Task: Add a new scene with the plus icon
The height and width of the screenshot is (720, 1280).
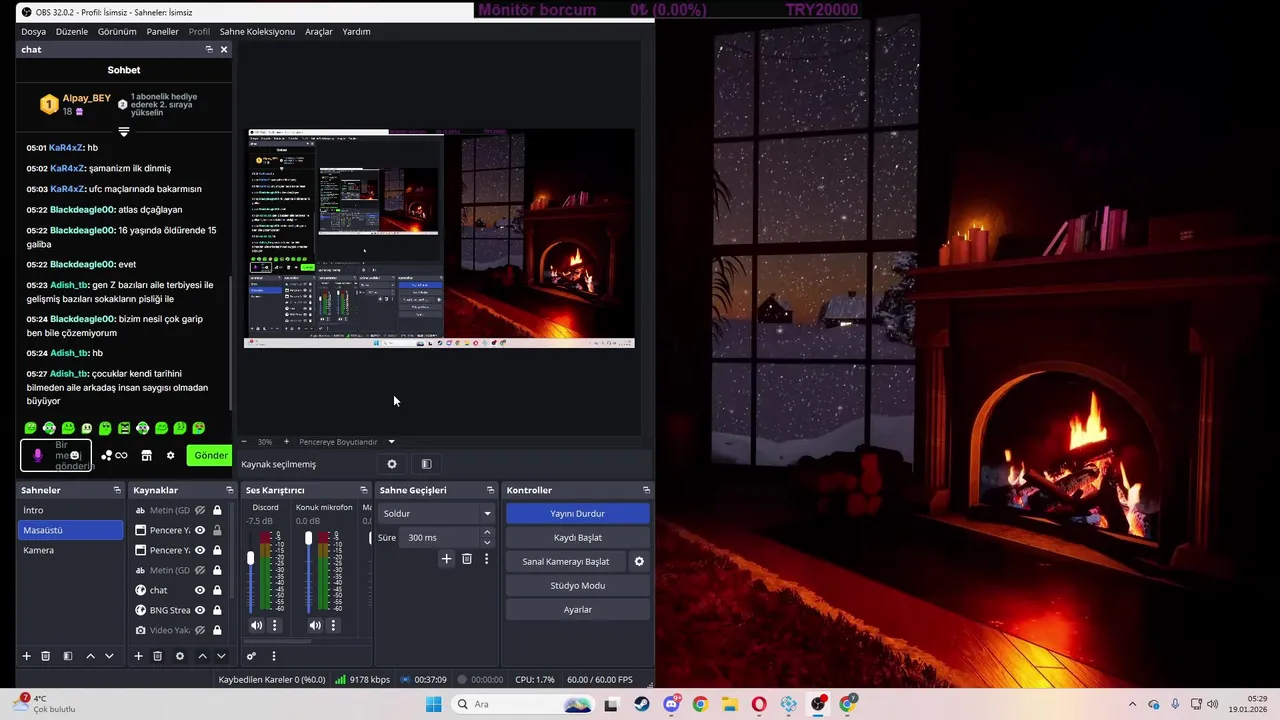Action: coord(27,656)
